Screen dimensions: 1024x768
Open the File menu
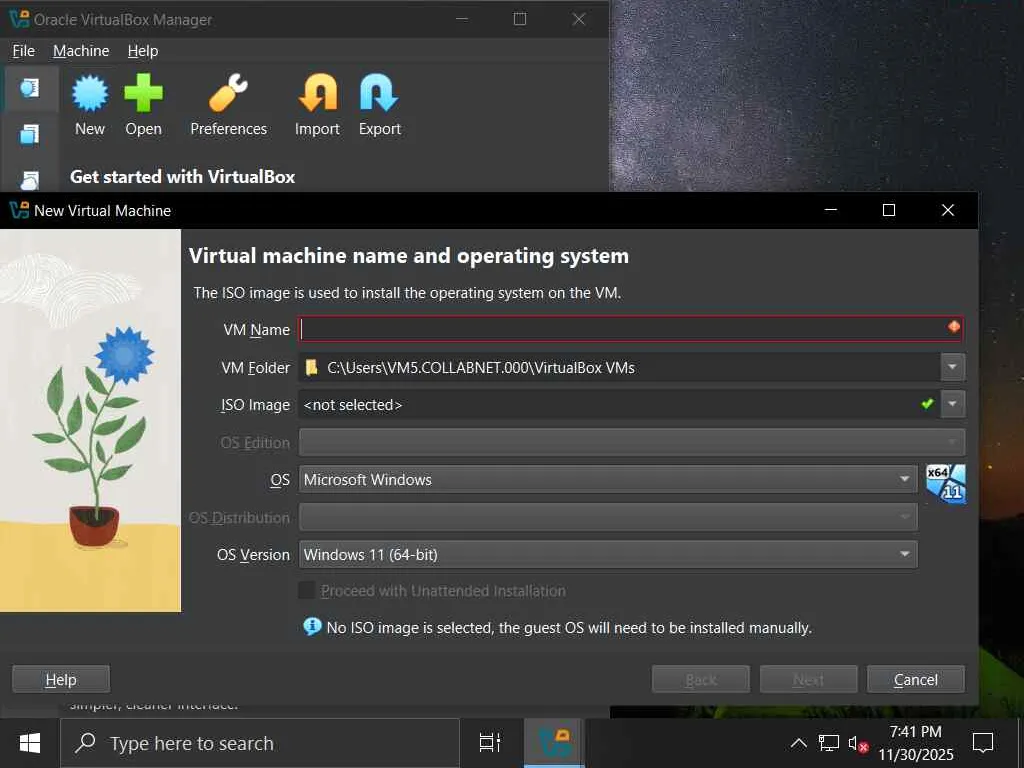[24, 51]
